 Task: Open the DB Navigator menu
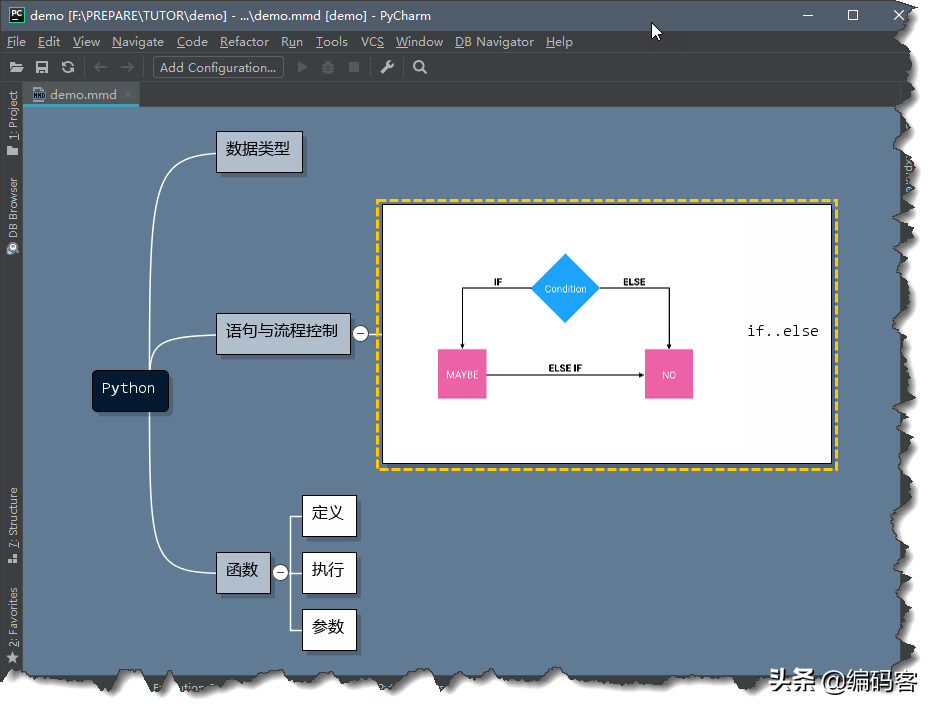coord(494,42)
